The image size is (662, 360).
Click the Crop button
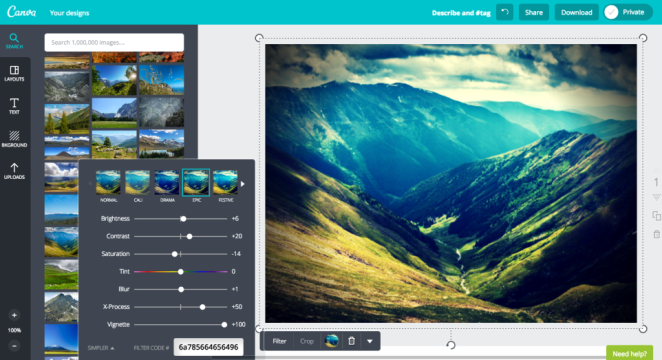tap(307, 341)
